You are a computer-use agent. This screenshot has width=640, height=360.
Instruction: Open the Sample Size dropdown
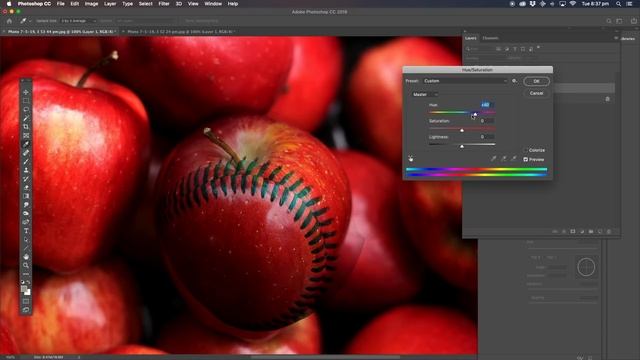point(78,20)
